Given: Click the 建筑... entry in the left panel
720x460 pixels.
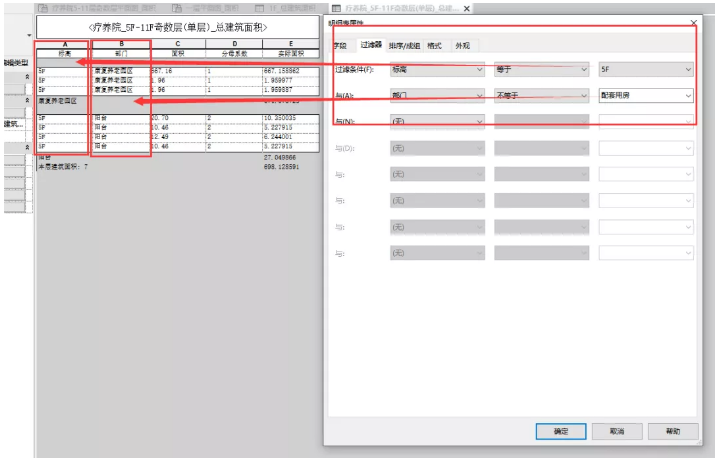Looking at the screenshot, I should 14,123.
